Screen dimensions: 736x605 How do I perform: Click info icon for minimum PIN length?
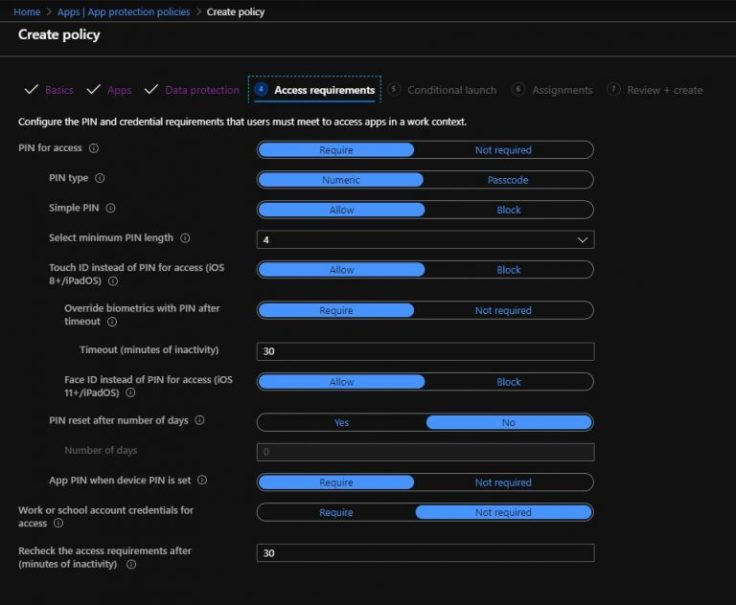[x=186, y=239]
